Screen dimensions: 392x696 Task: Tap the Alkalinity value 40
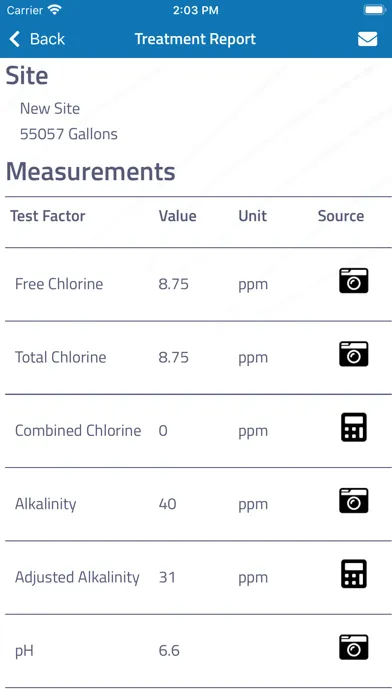pyautogui.click(x=167, y=504)
